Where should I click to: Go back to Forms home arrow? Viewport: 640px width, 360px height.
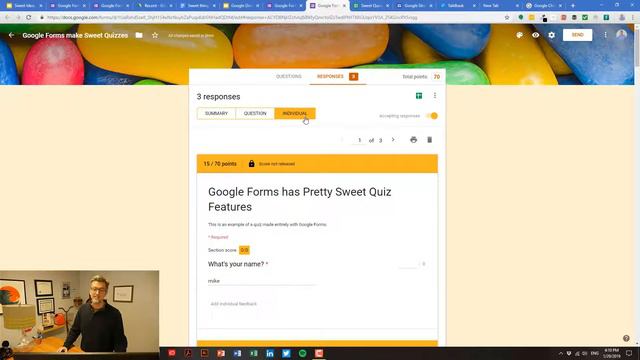(x=11, y=35)
